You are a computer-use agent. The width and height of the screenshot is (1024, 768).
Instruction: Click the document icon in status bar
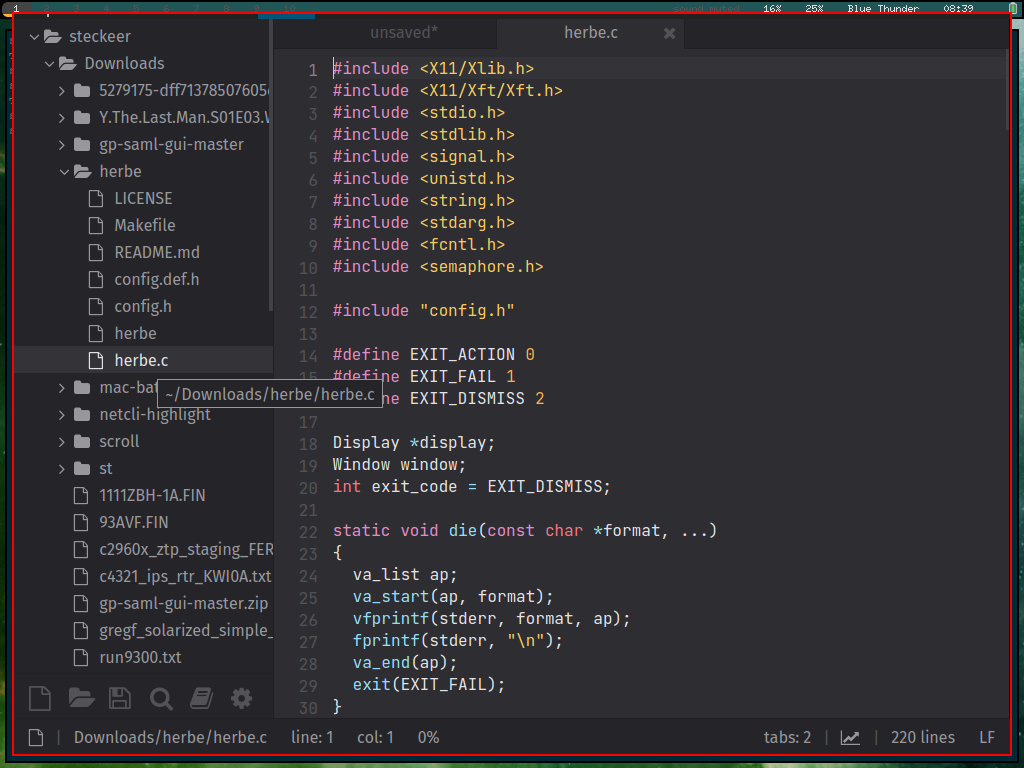36,738
